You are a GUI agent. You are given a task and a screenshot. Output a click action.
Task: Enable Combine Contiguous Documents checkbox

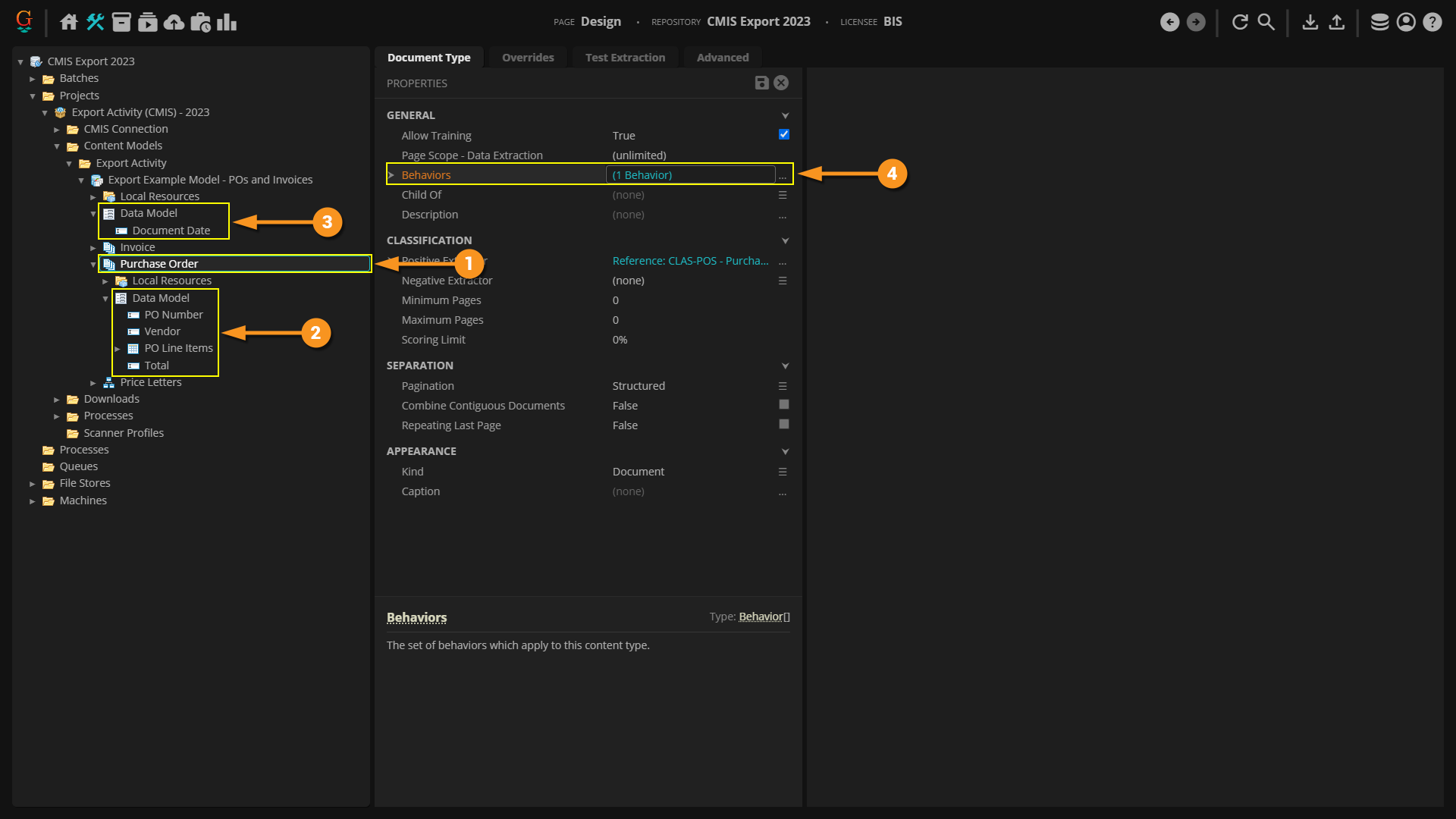click(x=784, y=405)
